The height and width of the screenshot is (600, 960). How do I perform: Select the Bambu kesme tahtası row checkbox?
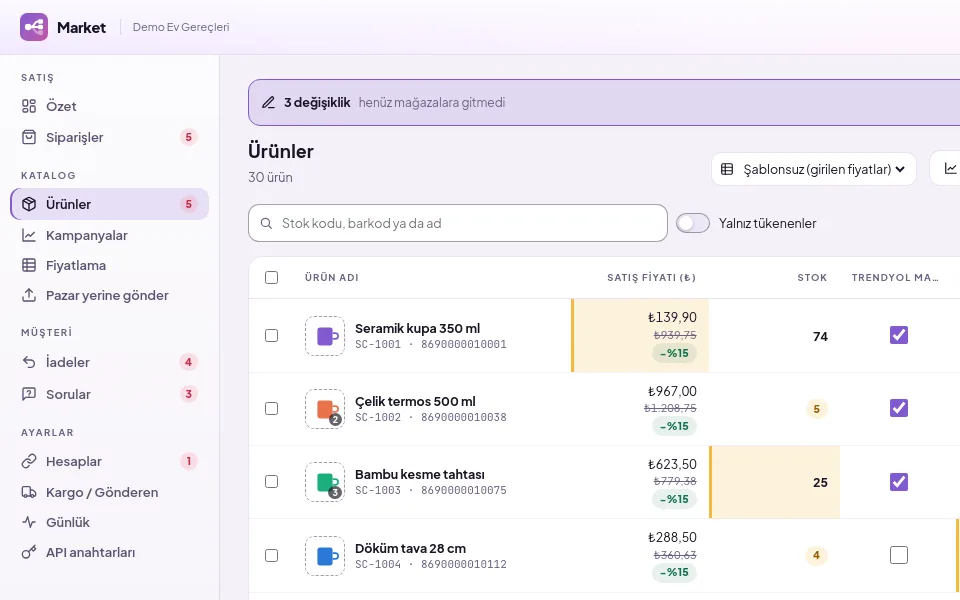tap(271, 482)
